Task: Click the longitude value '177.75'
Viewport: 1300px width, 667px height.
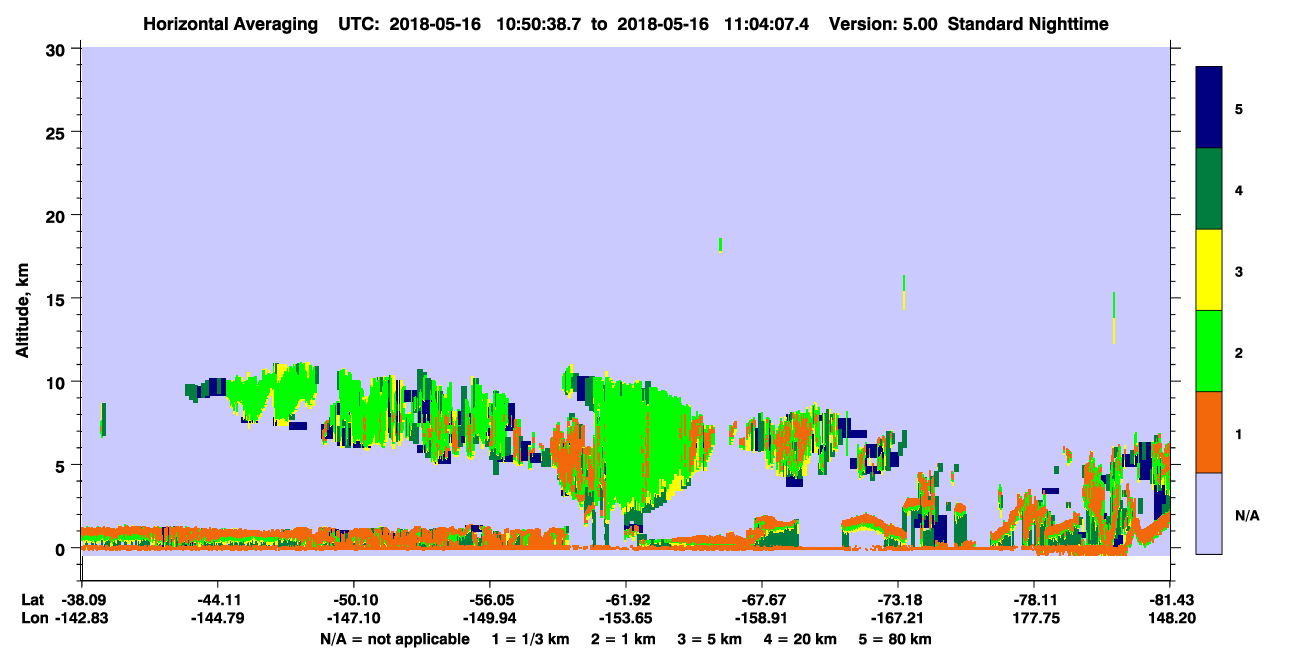Action: click(1034, 618)
